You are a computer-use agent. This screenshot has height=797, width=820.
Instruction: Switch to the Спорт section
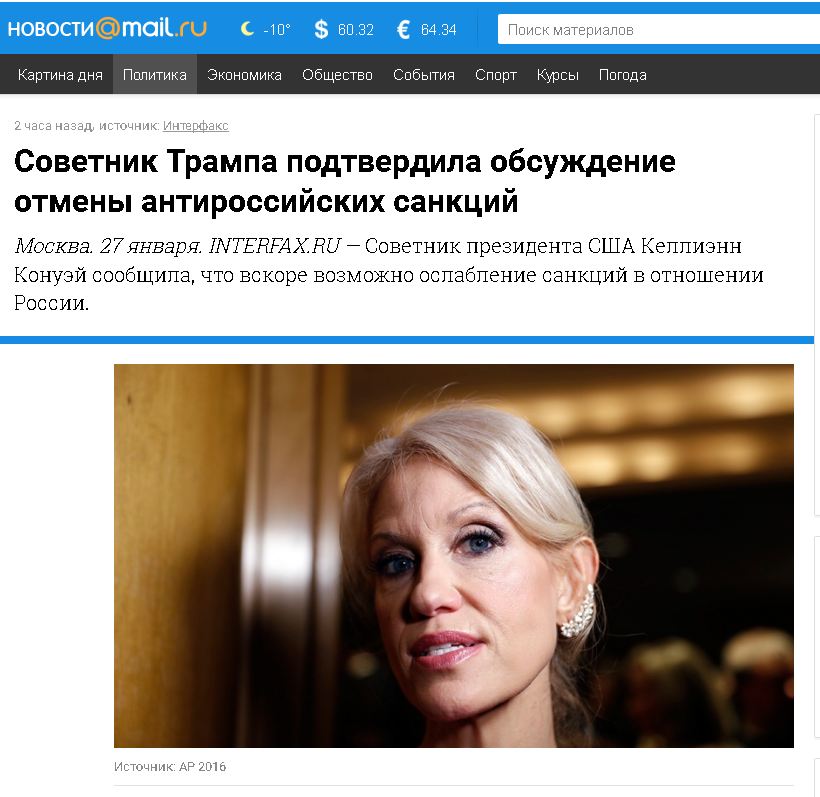496,75
